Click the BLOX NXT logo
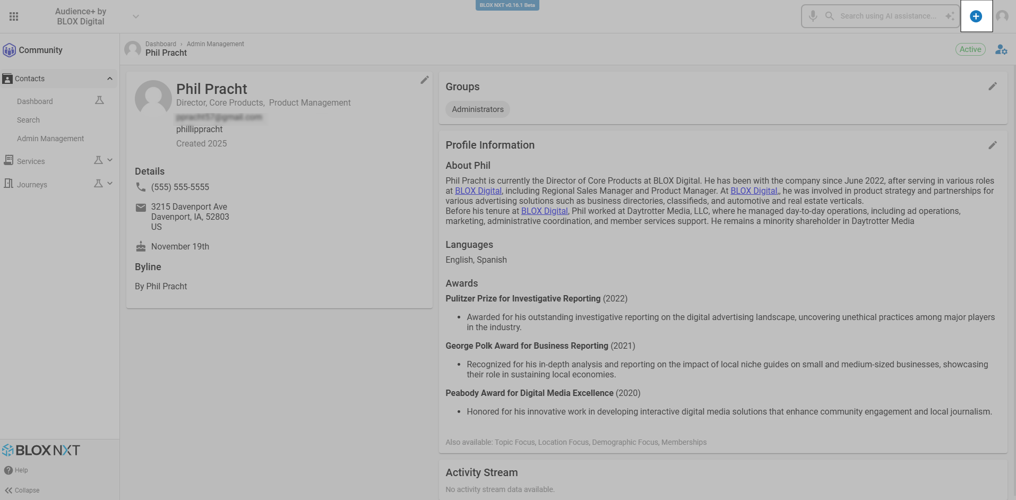This screenshot has width=1016, height=500. click(41, 450)
